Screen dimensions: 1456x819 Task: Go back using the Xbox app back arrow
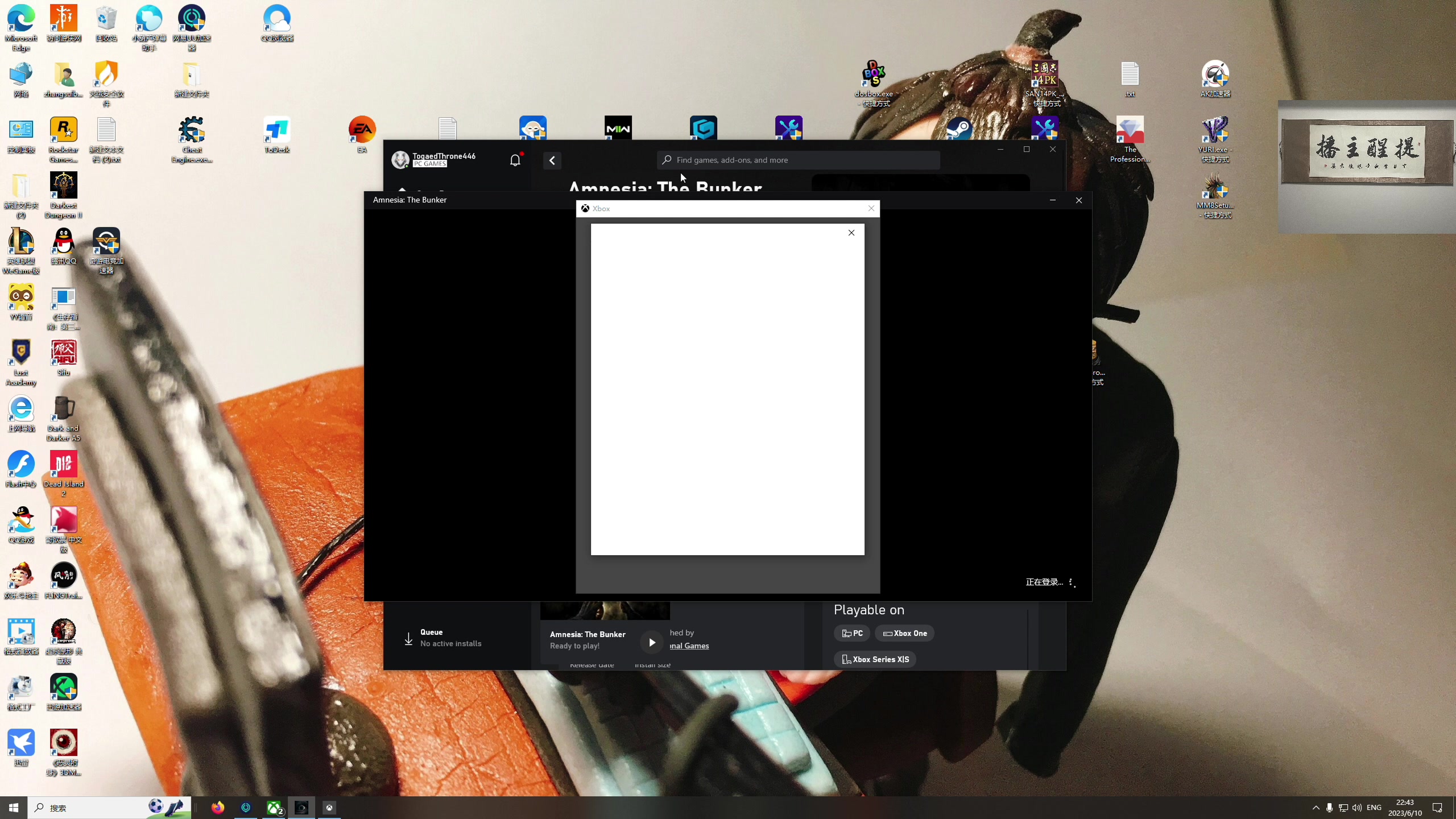tap(552, 160)
